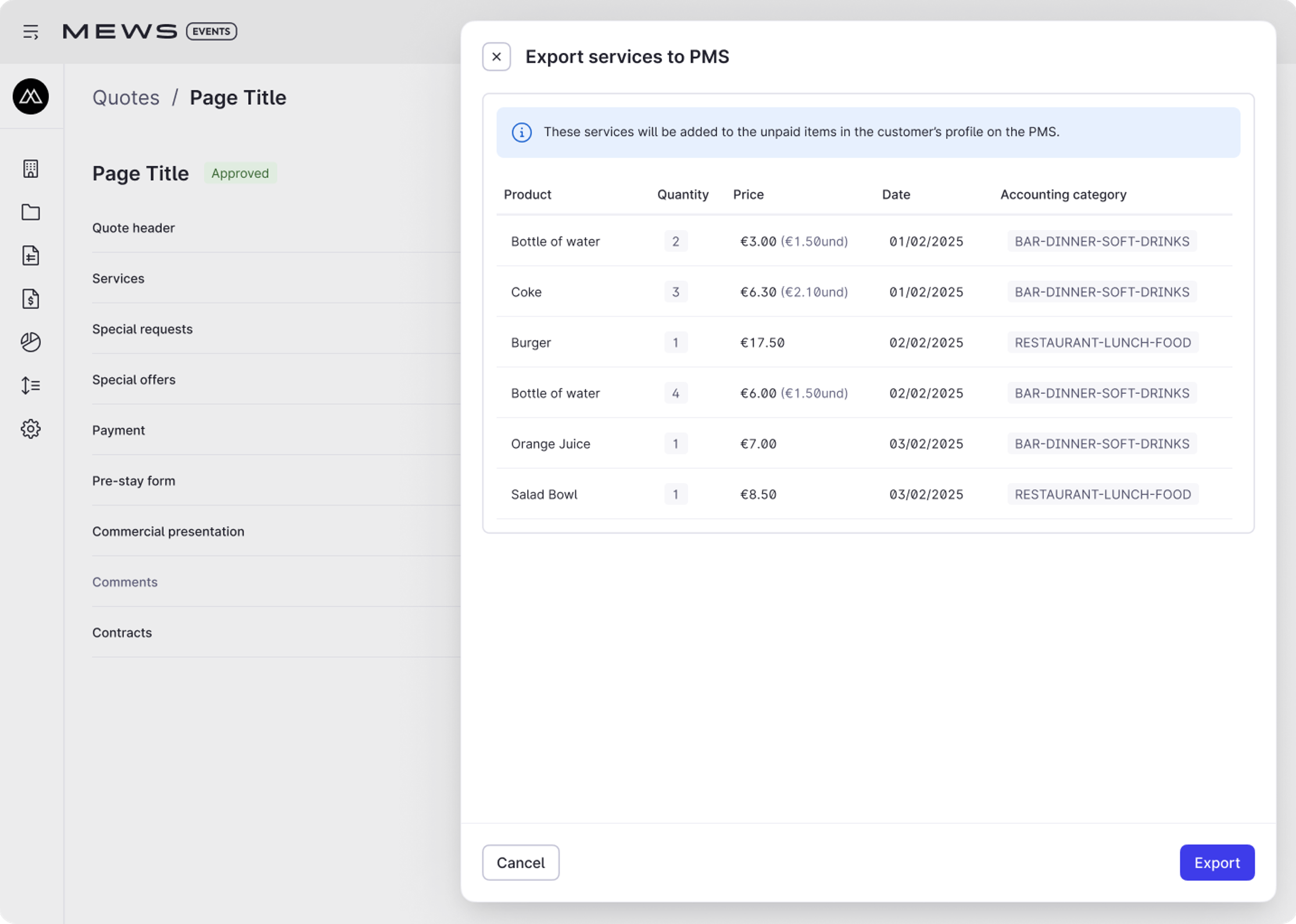Open accounting category RESTAURANT-LUNCH-FOOD for Burger
1296x924 pixels.
[x=1102, y=342]
